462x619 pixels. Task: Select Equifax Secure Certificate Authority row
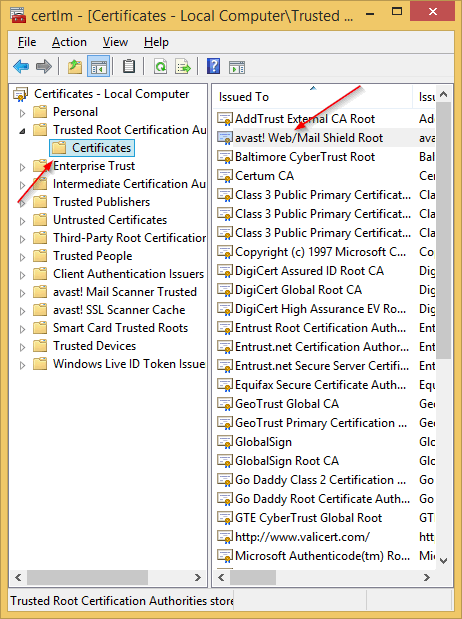(x=320, y=385)
